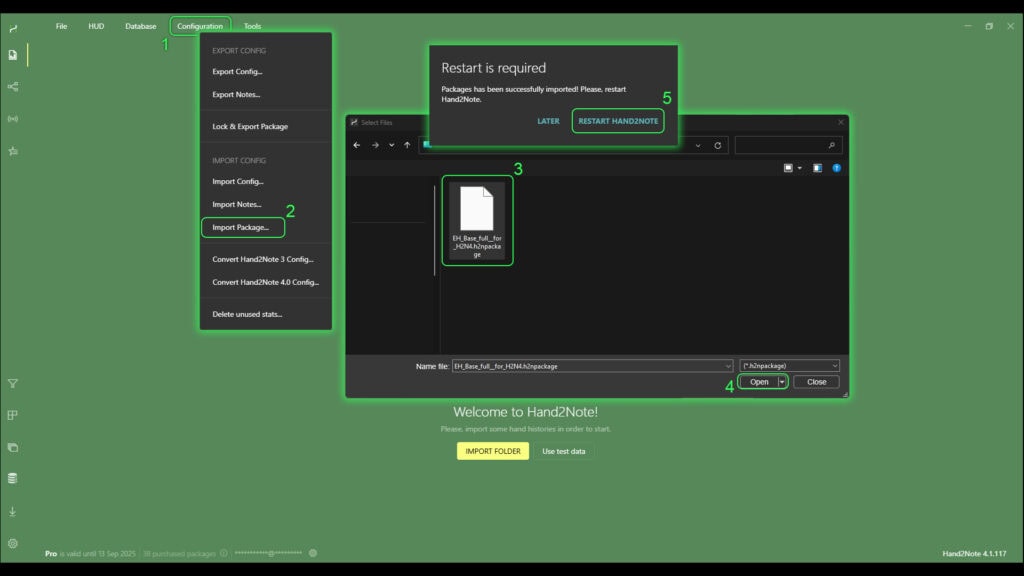Click the yellow IMPORT FOLDER button

pos(492,451)
